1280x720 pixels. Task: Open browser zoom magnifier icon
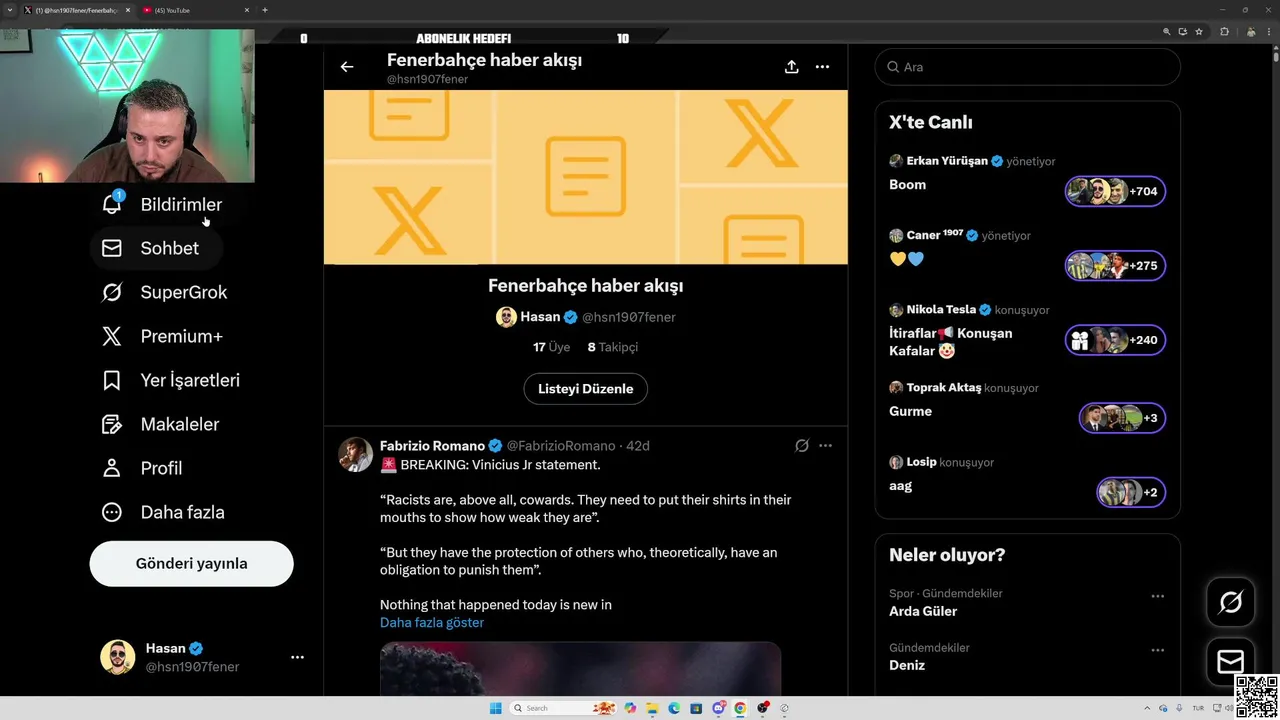coord(1167,32)
